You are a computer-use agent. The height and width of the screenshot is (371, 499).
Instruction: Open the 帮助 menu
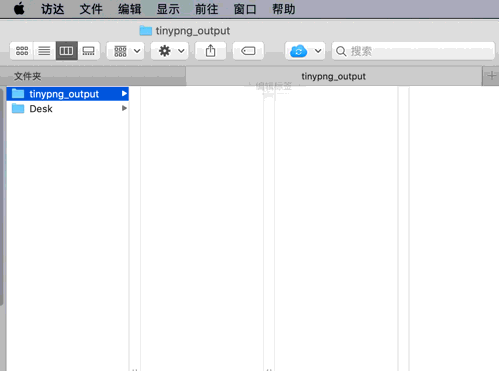click(x=284, y=9)
